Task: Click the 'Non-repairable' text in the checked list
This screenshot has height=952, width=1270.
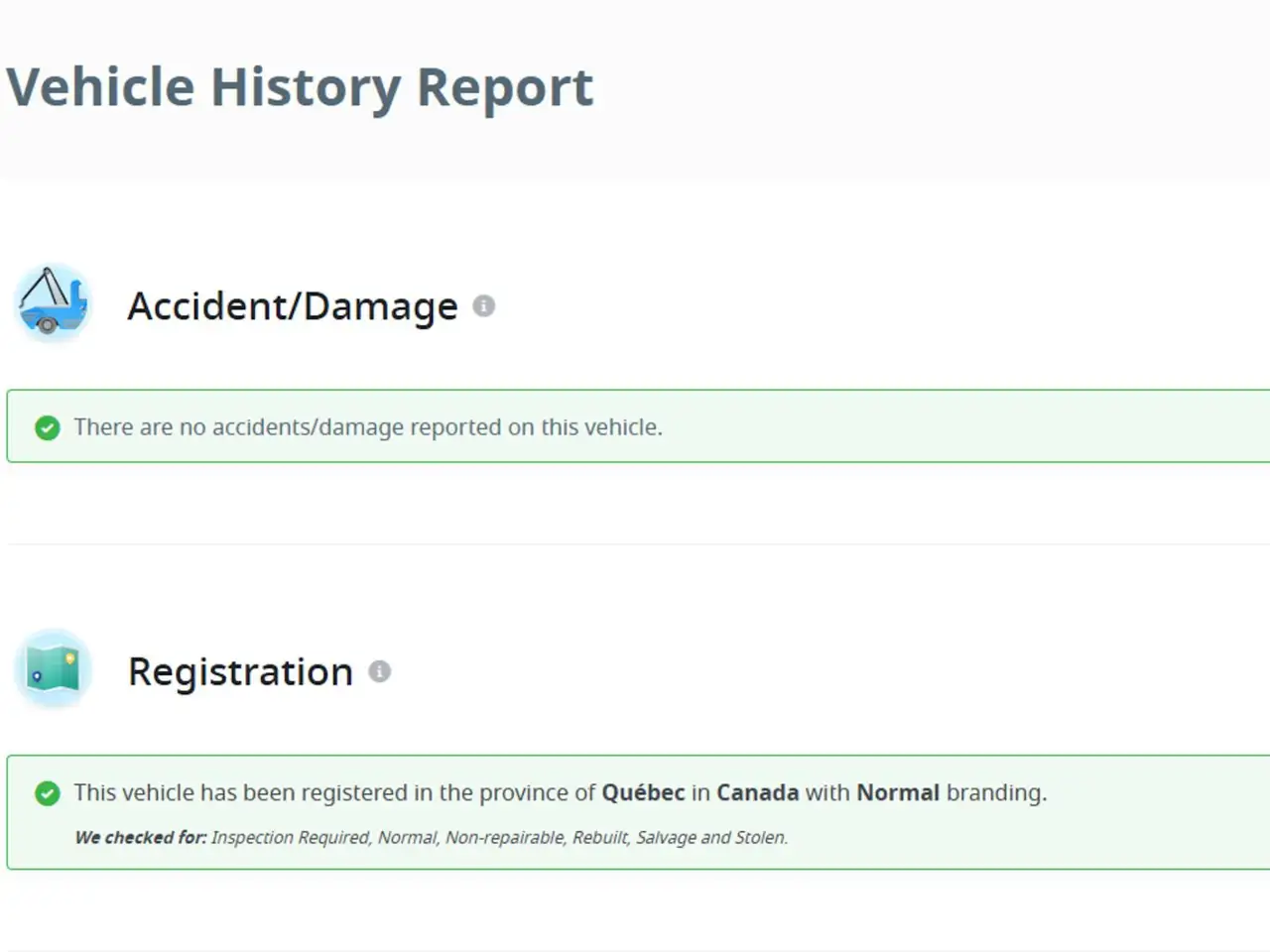Action: (505, 837)
